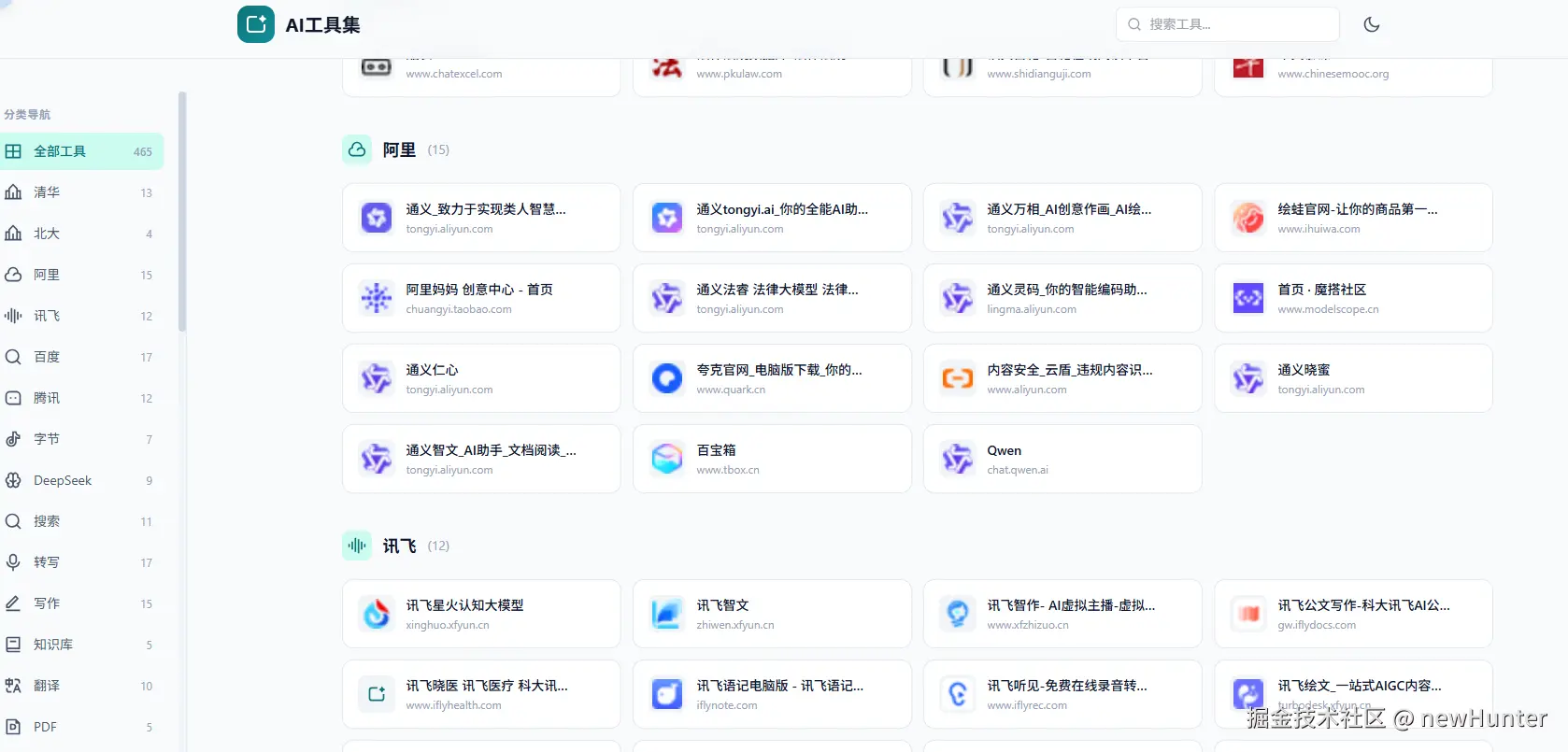Click the 百宝箱 card icon
1568x752 pixels.
[x=667, y=459]
